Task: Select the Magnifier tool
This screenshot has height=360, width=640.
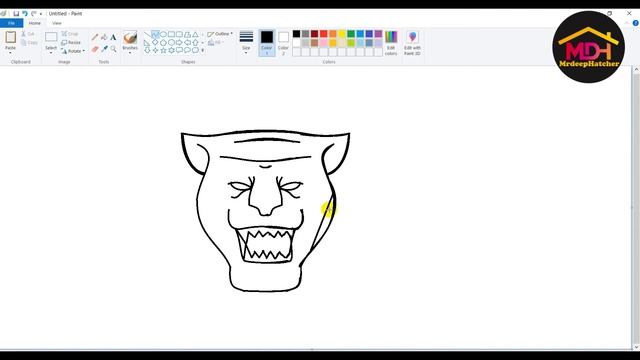Action: coord(113,49)
